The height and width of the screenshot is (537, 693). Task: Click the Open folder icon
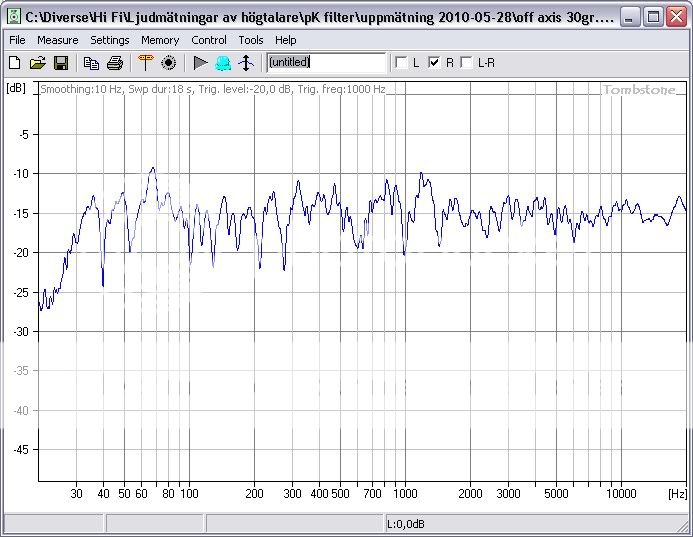coord(37,63)
